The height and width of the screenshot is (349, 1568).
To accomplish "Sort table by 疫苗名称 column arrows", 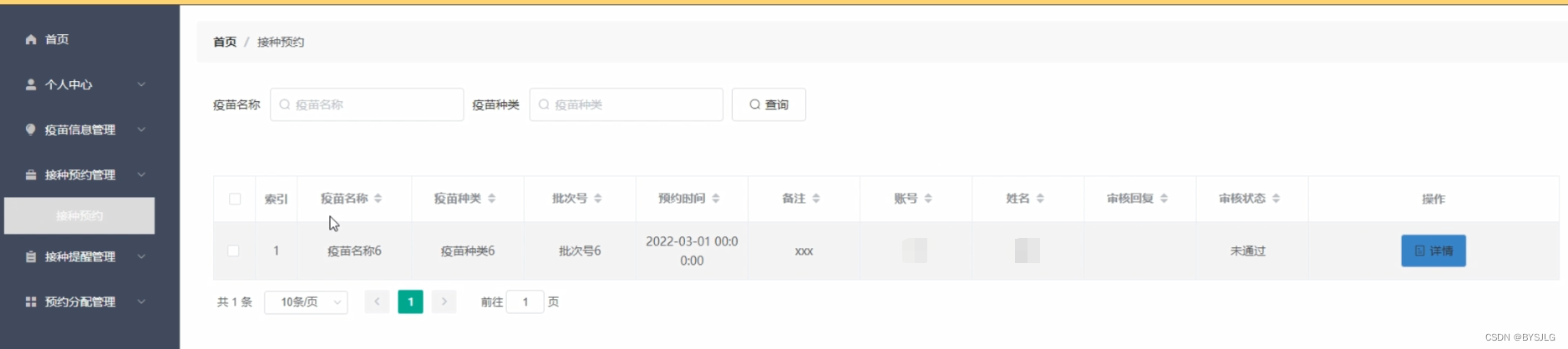I will pyautogui.click(x=378, y=199).
